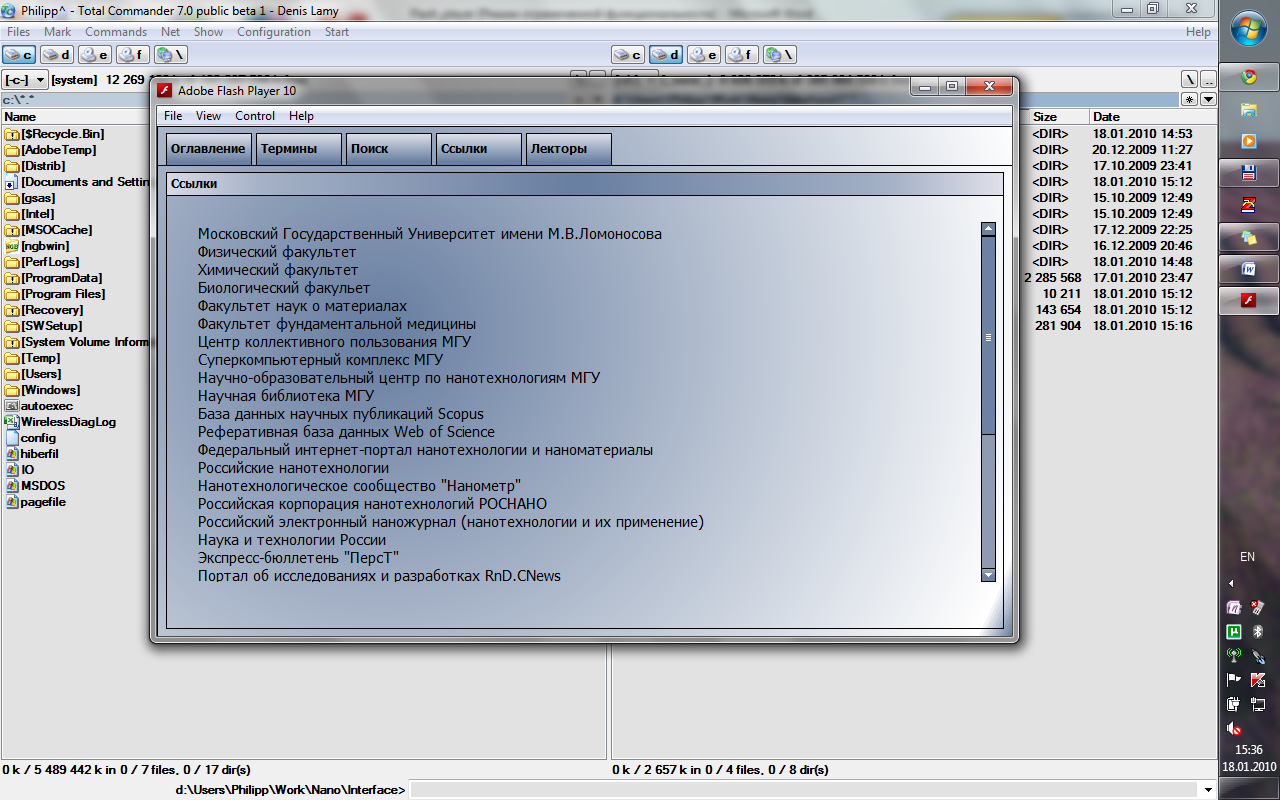The image size is (1280, 800).
Task: Select the autoexec file
Action: [x=38, y=406]
